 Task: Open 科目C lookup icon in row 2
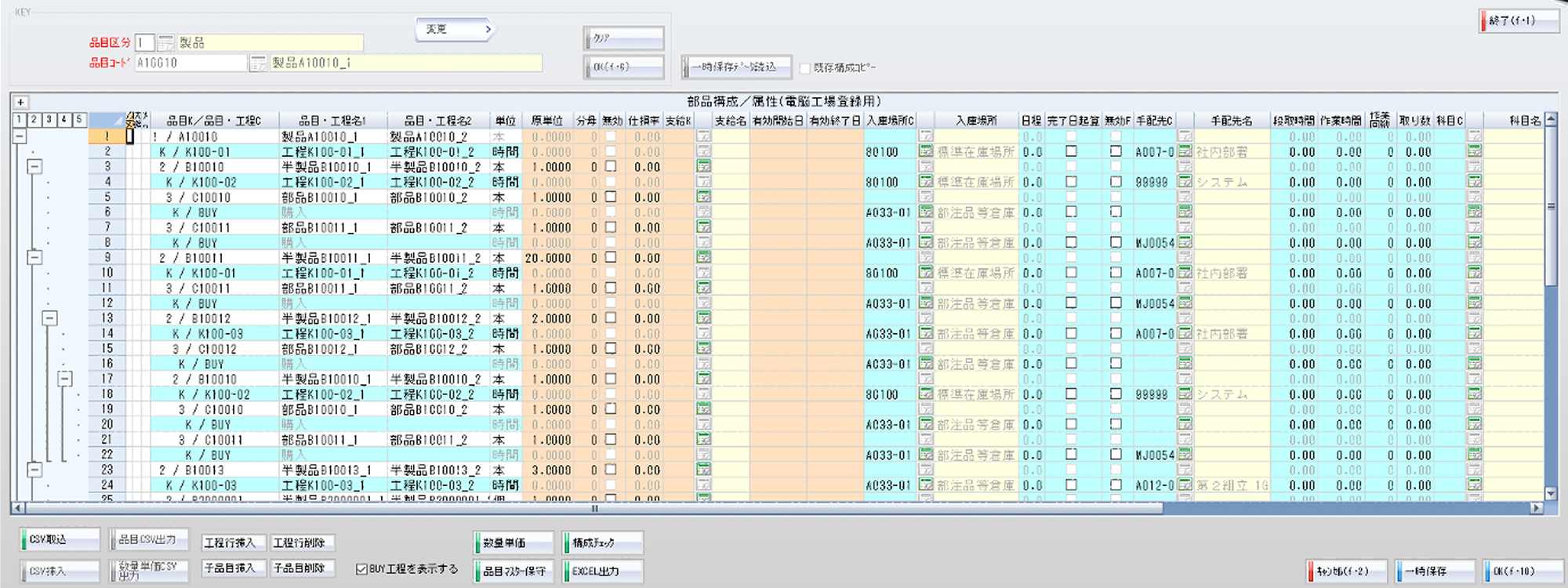[x=1475, y=151]
